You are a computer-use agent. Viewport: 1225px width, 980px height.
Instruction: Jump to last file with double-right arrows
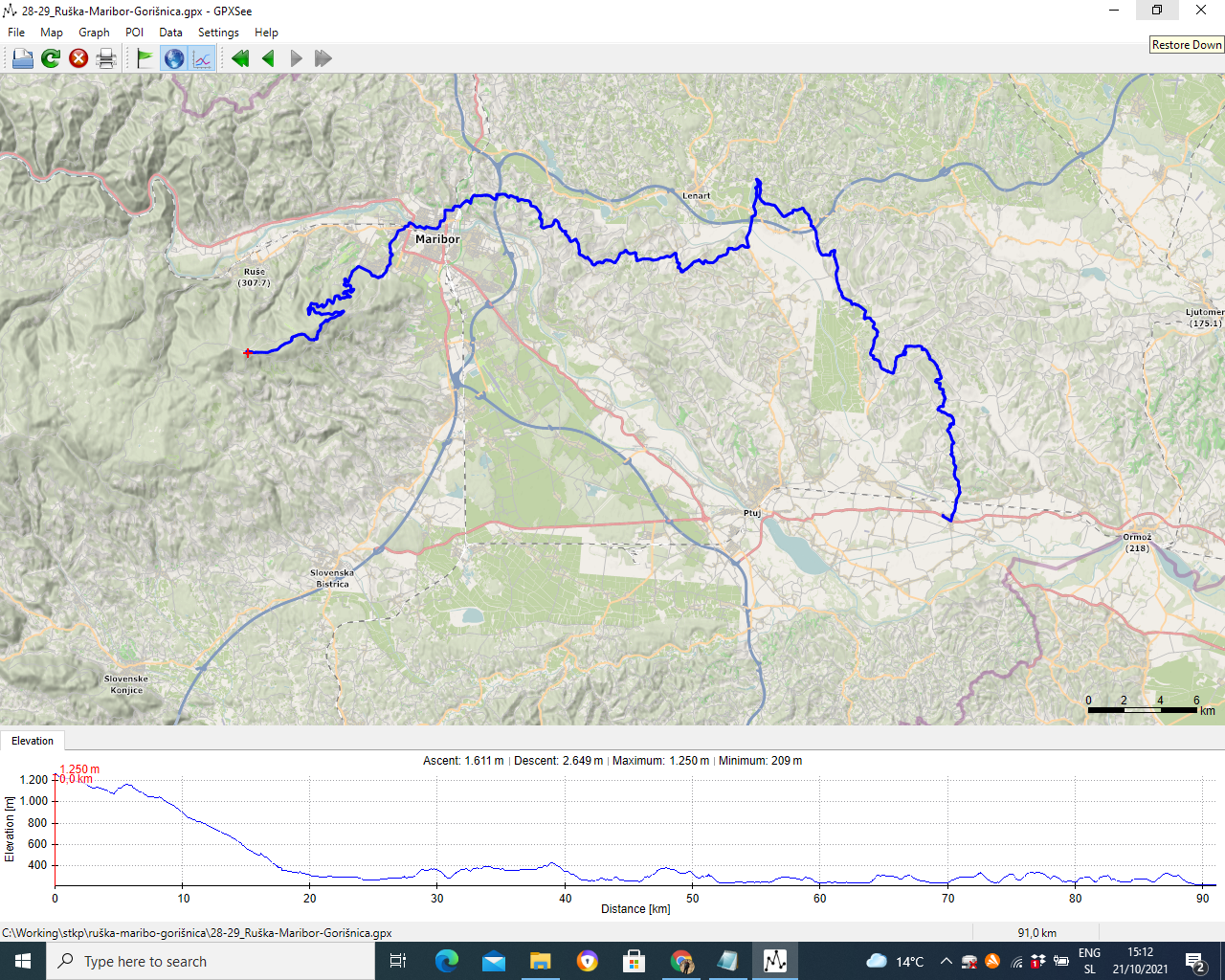point(323,58)
